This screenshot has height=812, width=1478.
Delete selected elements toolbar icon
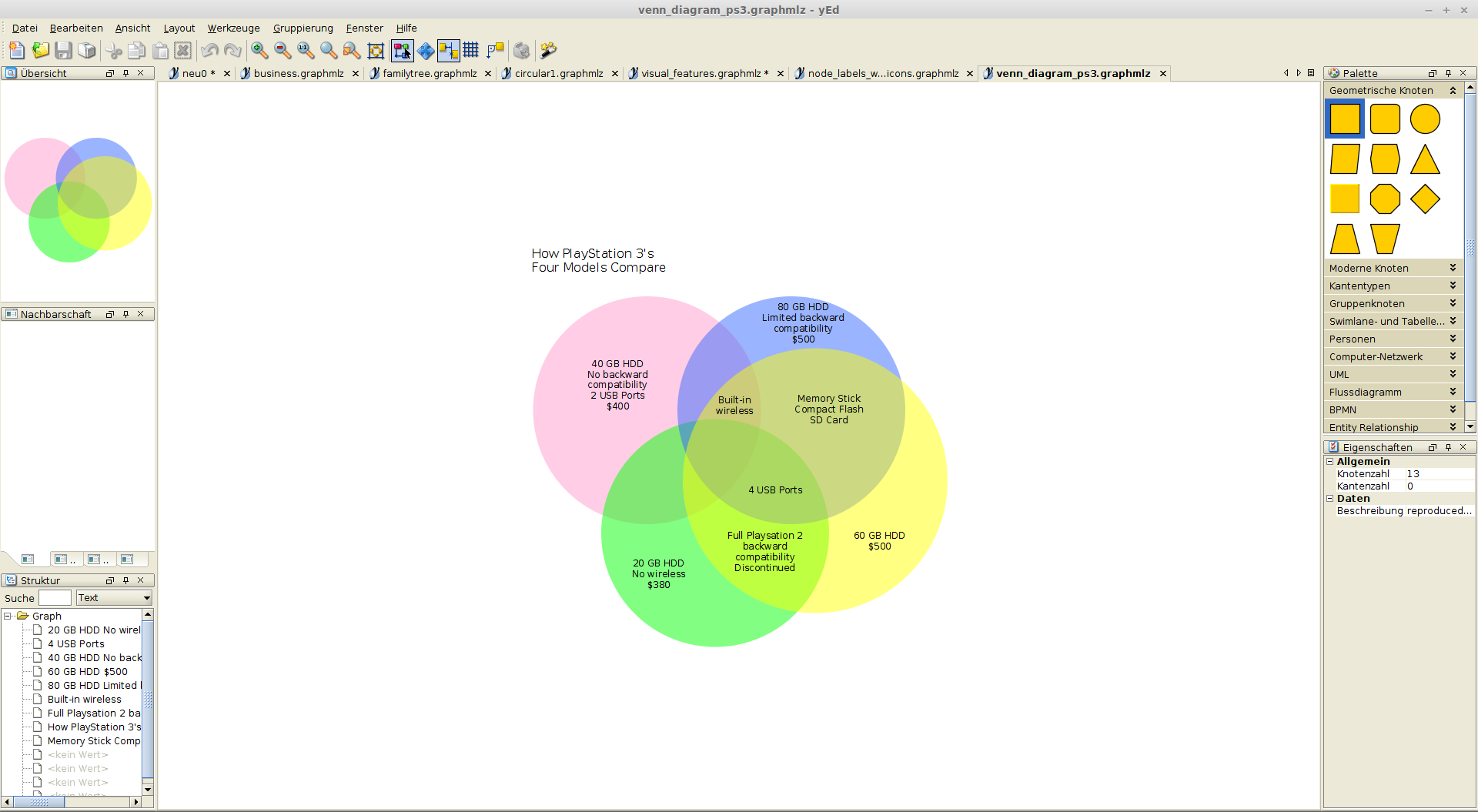coord(182,51)
